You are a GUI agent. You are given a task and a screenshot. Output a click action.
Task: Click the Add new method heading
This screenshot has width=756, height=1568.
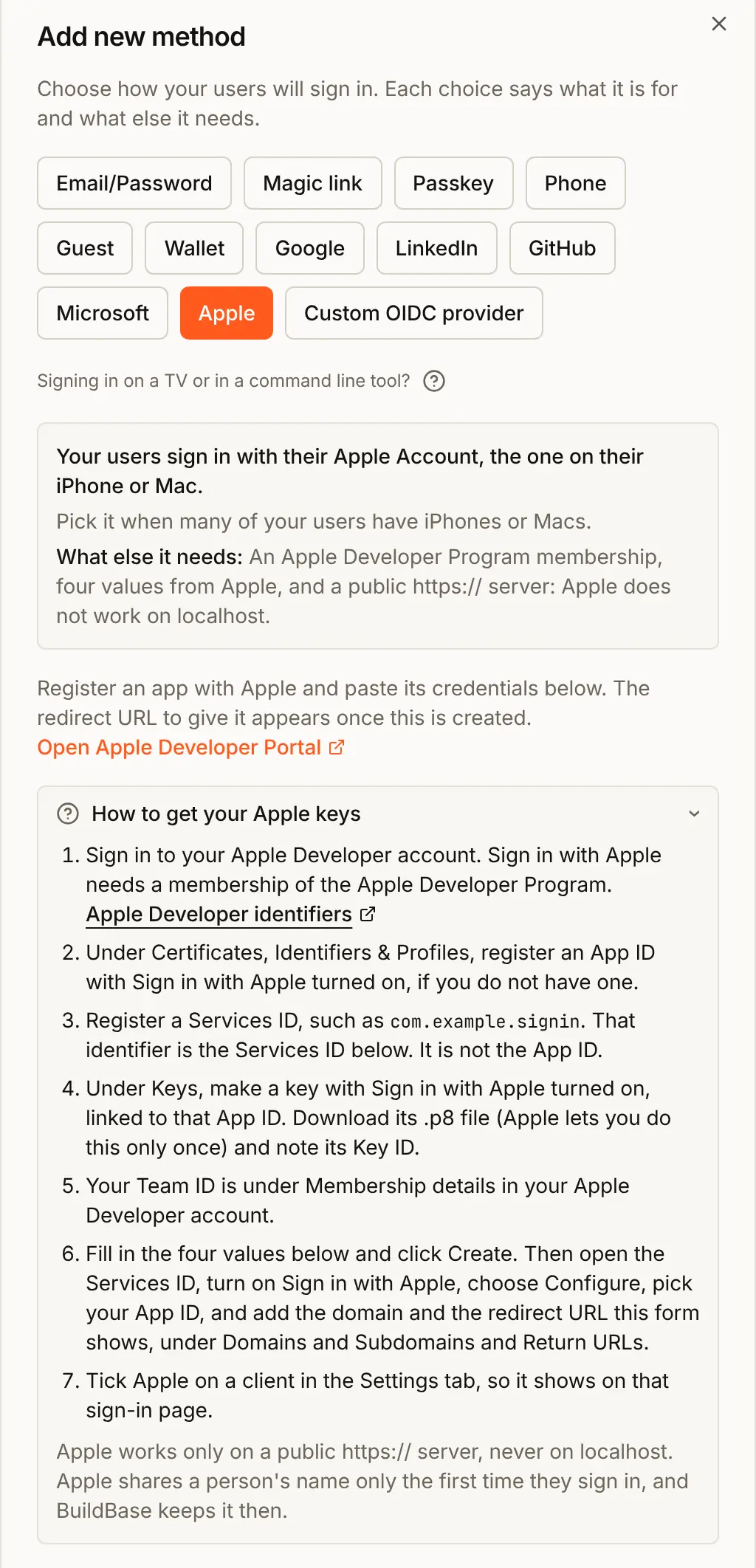click(142, 36)
